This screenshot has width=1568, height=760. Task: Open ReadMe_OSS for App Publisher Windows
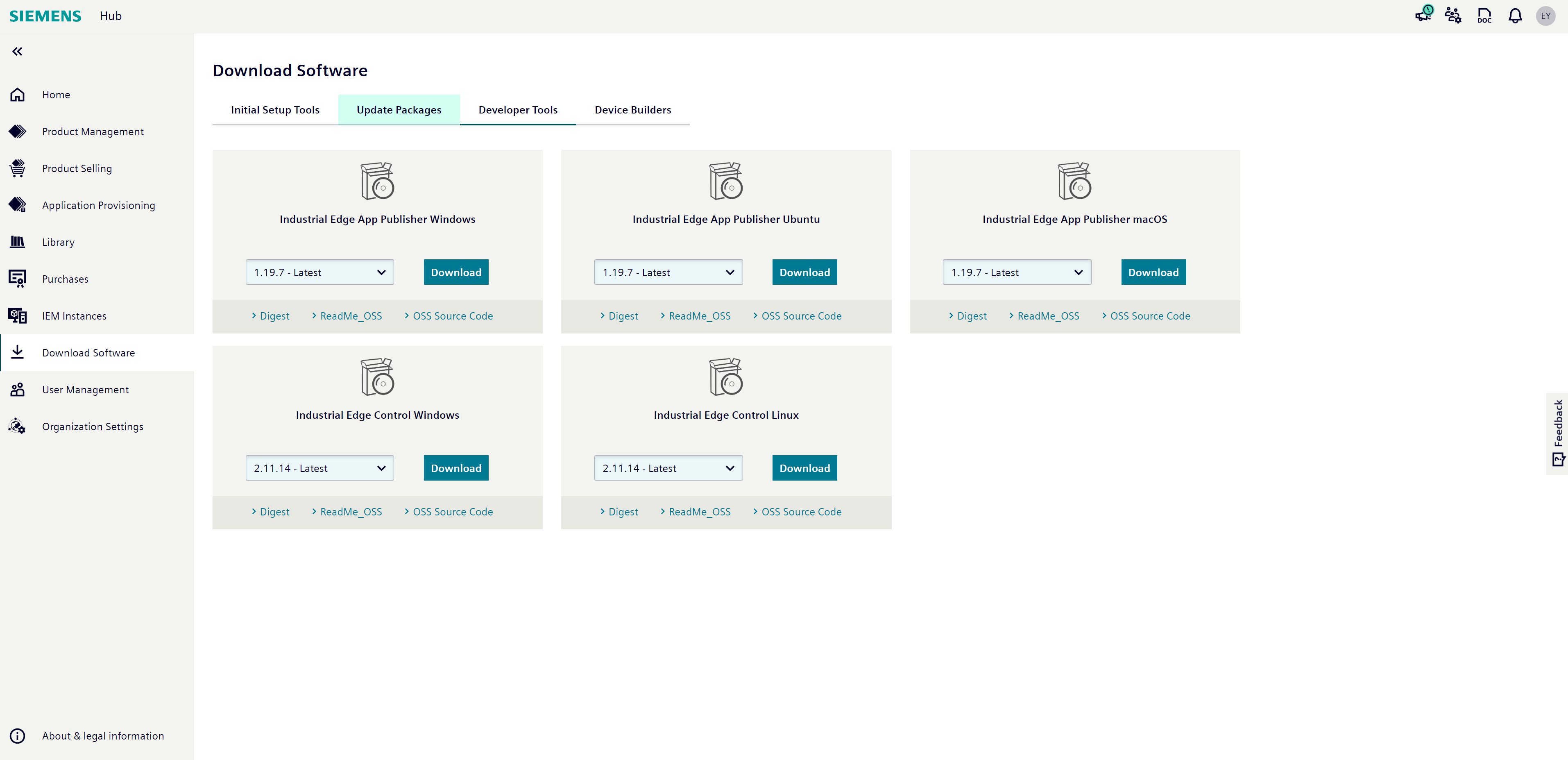347,315
